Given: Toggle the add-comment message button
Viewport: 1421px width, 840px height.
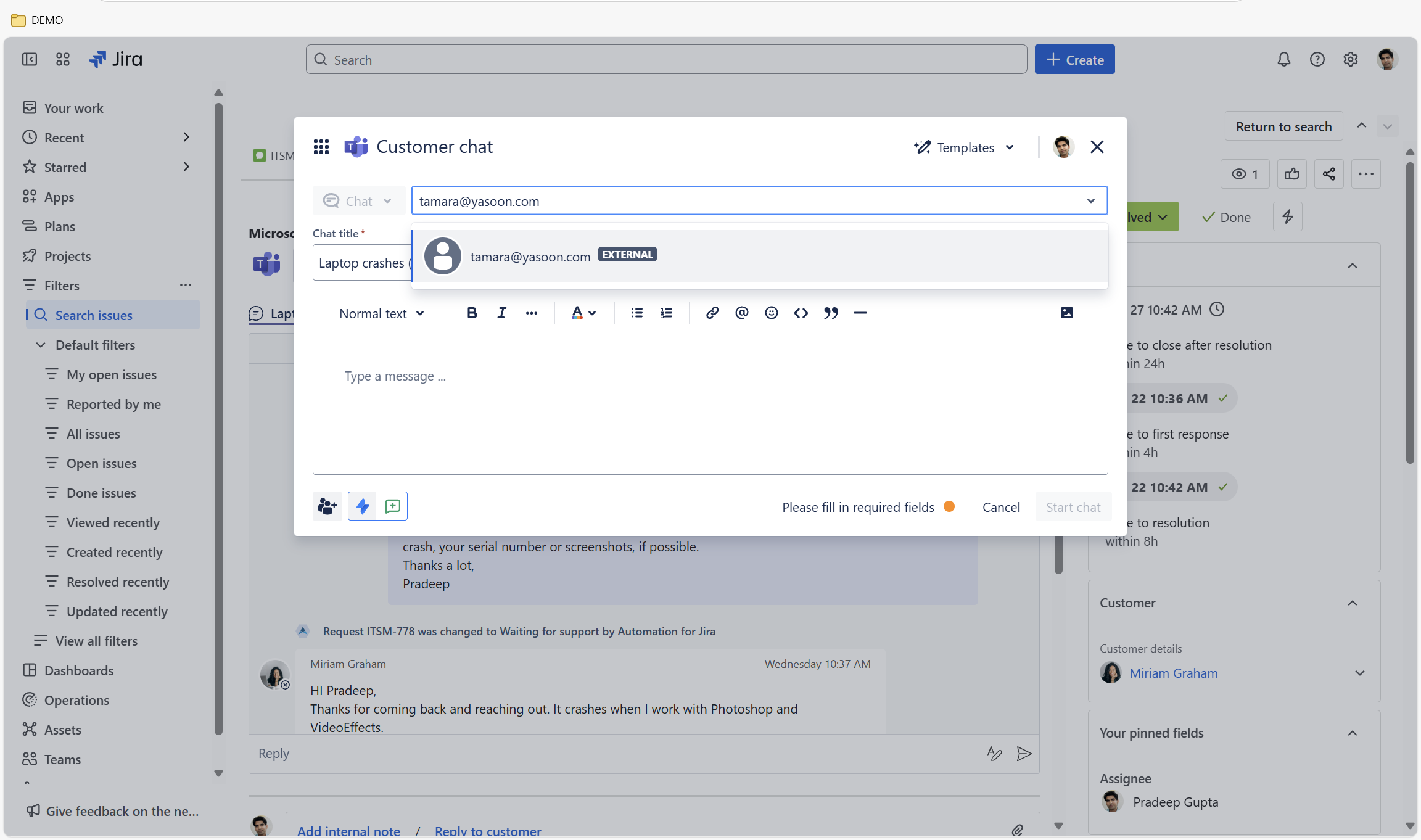Looking at the screenshot, I should (393, 506).
